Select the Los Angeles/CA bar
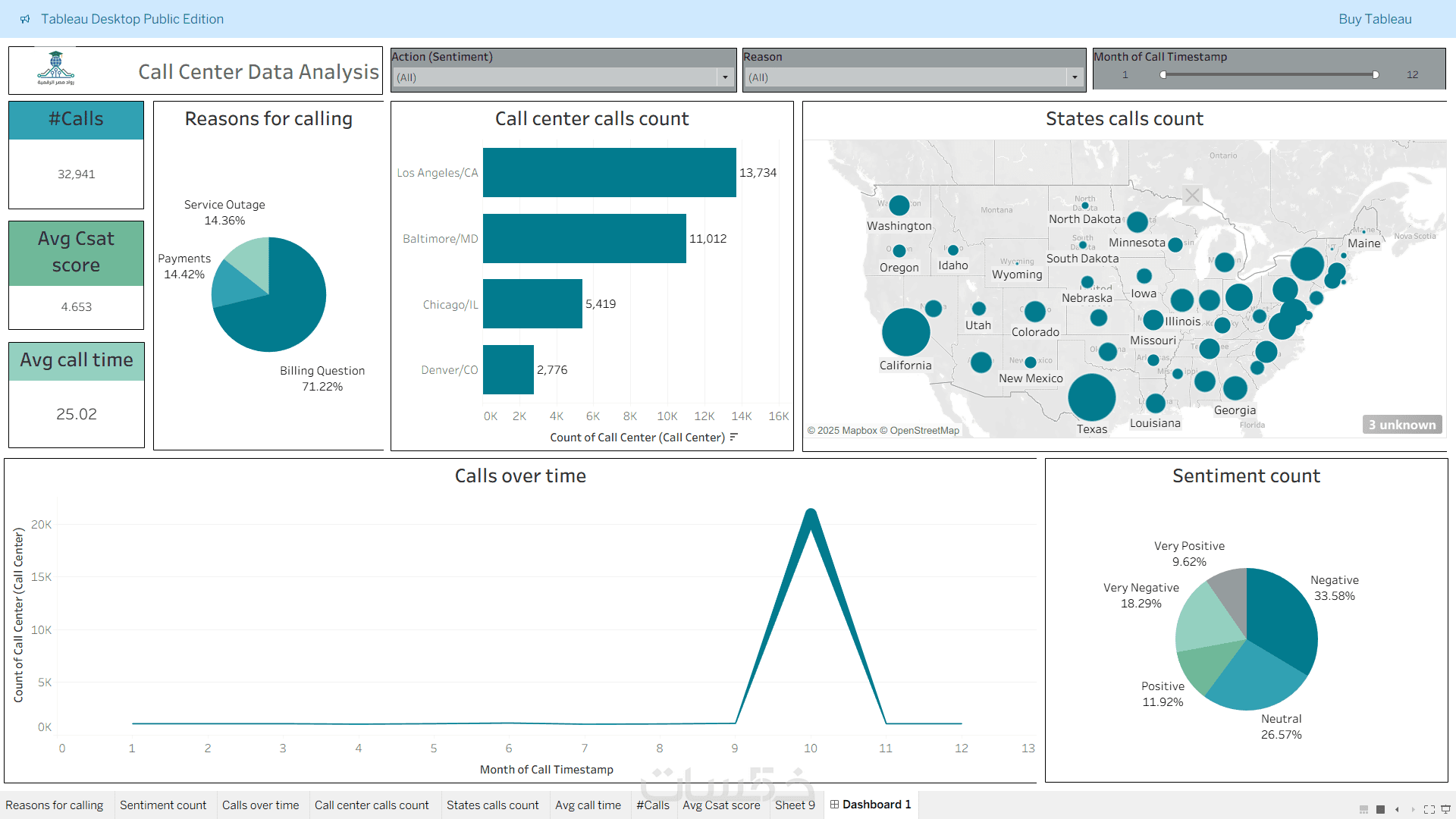The image size is (1456, 819). click(x=609, y=172)
